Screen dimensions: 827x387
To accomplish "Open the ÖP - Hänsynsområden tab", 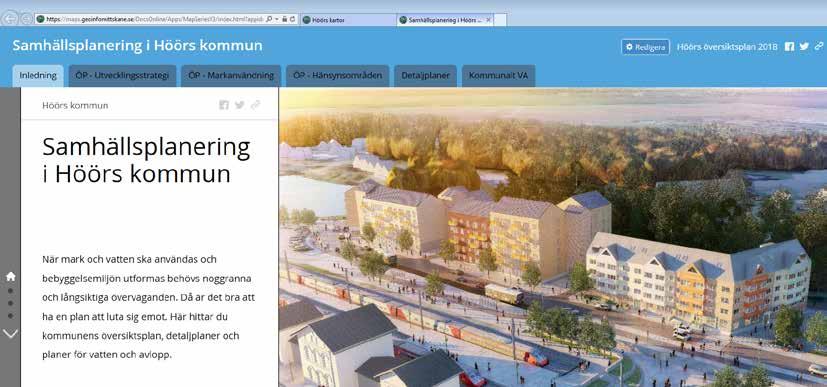I will 338,76.
